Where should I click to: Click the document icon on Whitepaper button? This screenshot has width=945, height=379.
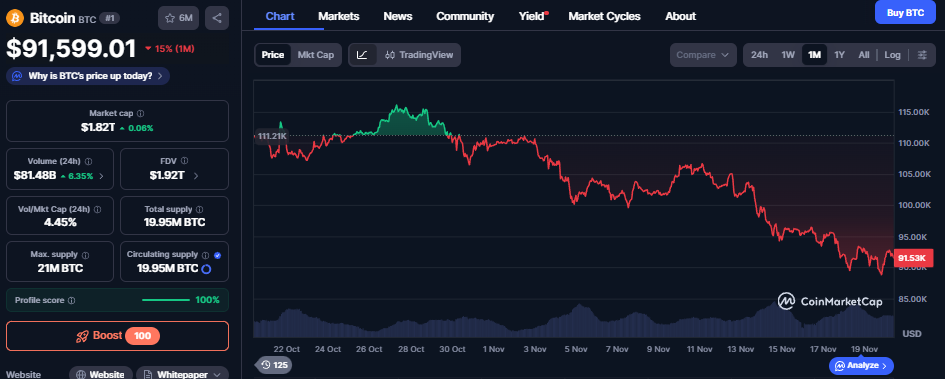[148, 374]
